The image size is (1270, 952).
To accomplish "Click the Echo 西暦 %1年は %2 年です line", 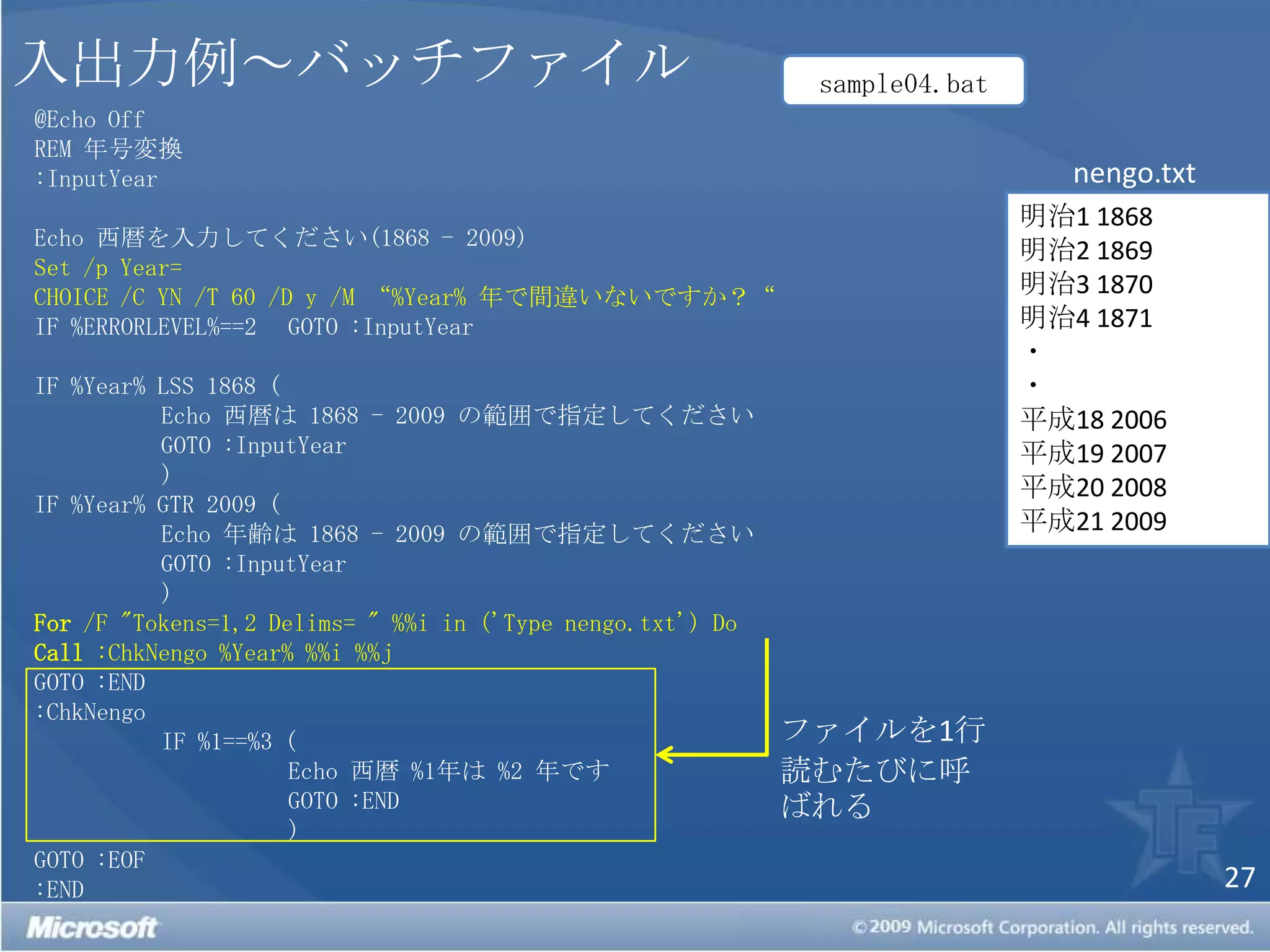I will coord(449,771).
